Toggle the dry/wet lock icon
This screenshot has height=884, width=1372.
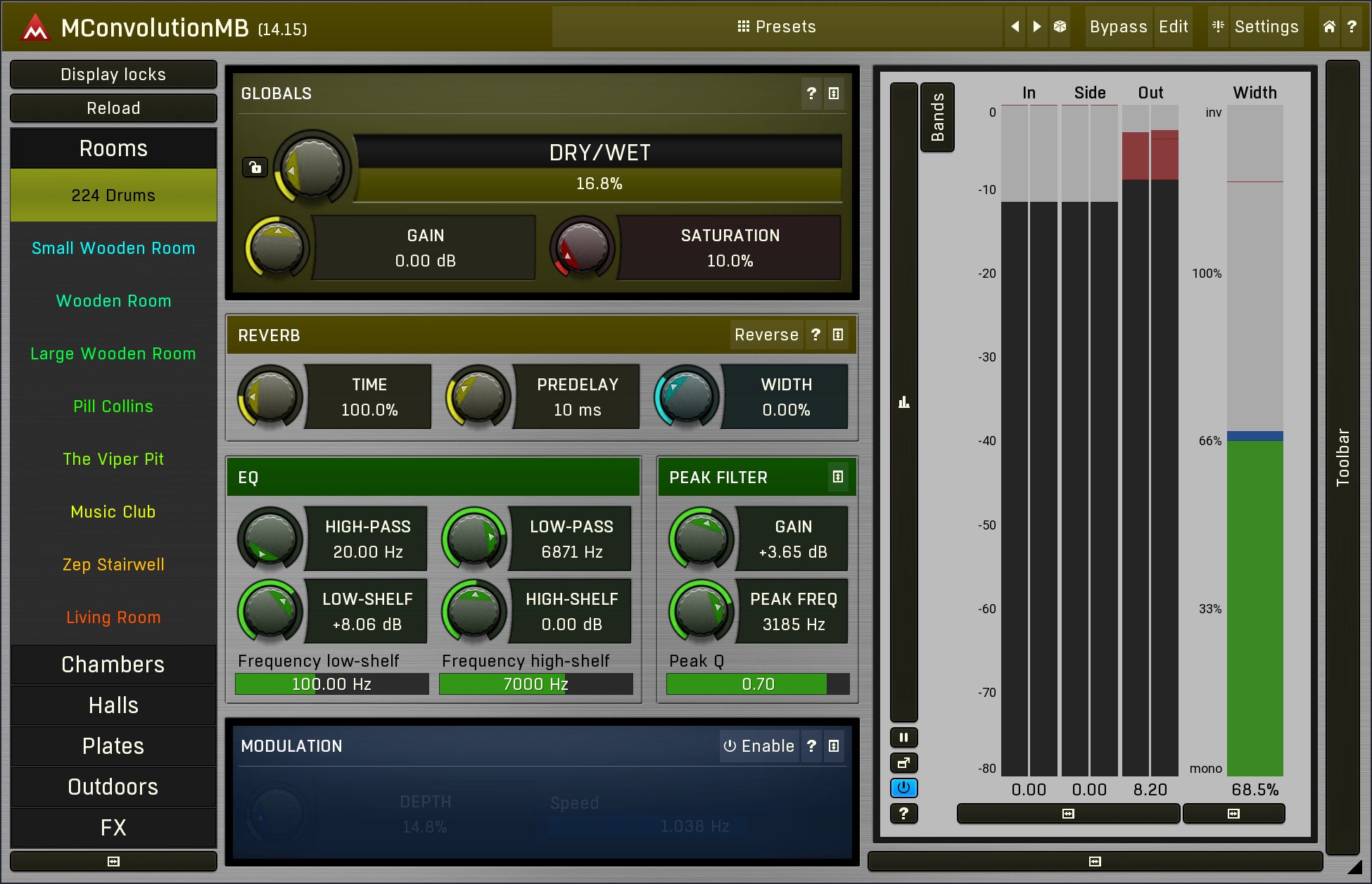coord(255,167)
